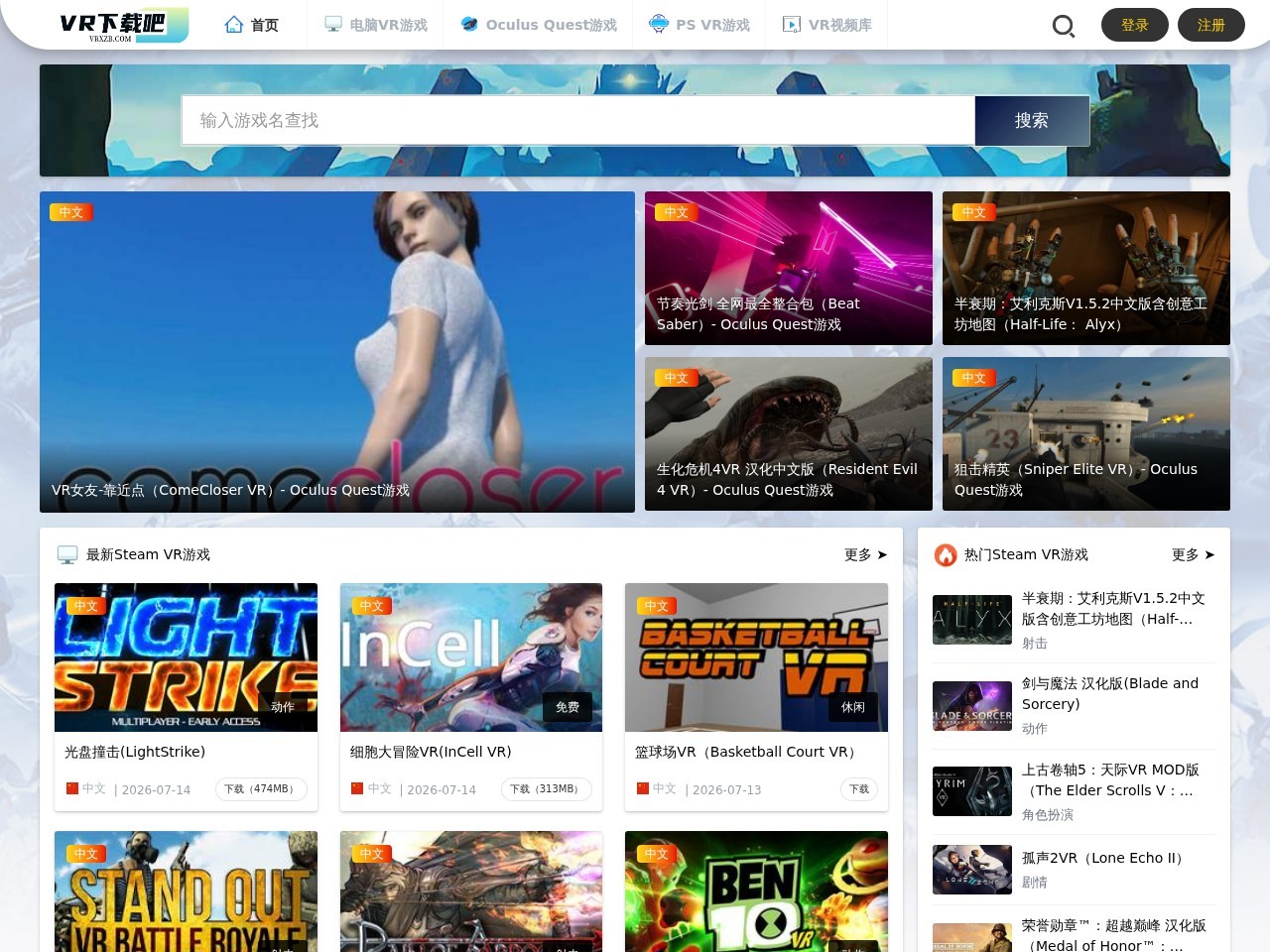Expand 更多 in 热门Steam VR游戏 section
The width and height of the screenshot is (1270, 952).
[x=1194, y=555]
